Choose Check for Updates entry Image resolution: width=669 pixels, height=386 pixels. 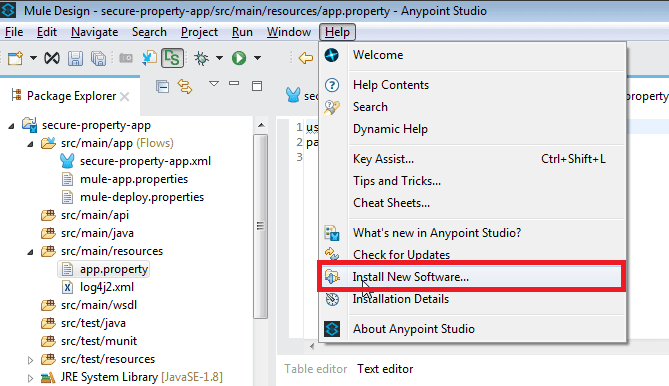pyautogui.click(x=472, y=255)
